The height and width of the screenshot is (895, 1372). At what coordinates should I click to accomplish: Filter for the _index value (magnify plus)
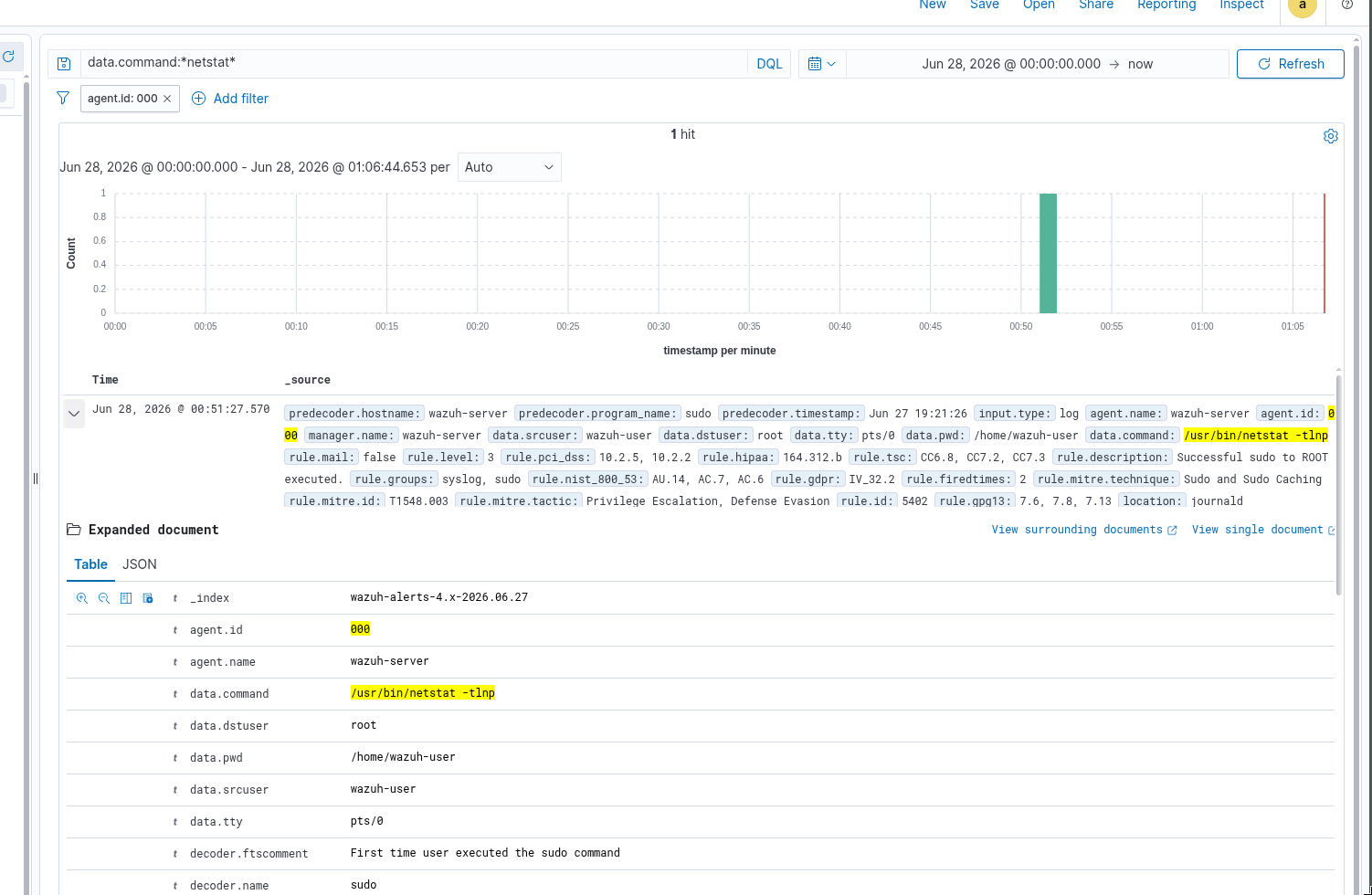[82, 598]
